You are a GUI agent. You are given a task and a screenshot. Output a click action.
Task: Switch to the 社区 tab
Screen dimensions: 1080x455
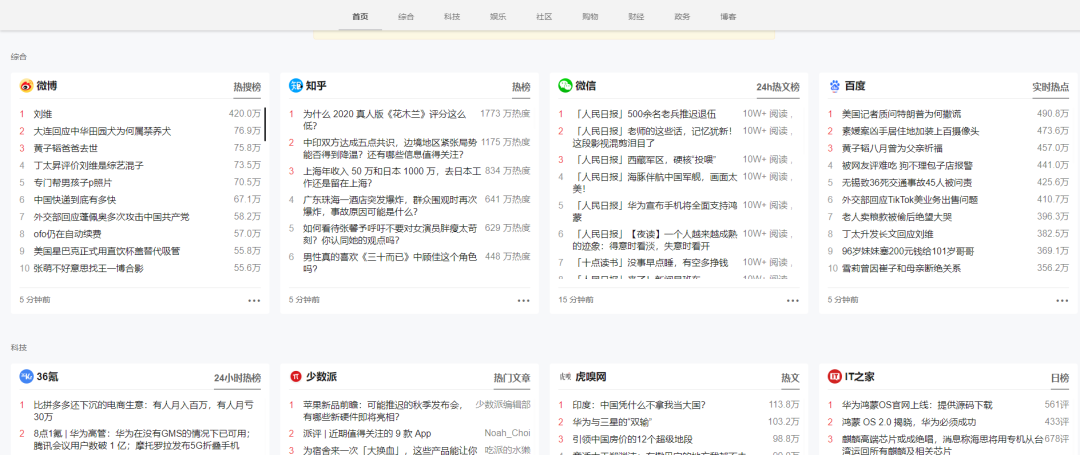pos(545,17)
